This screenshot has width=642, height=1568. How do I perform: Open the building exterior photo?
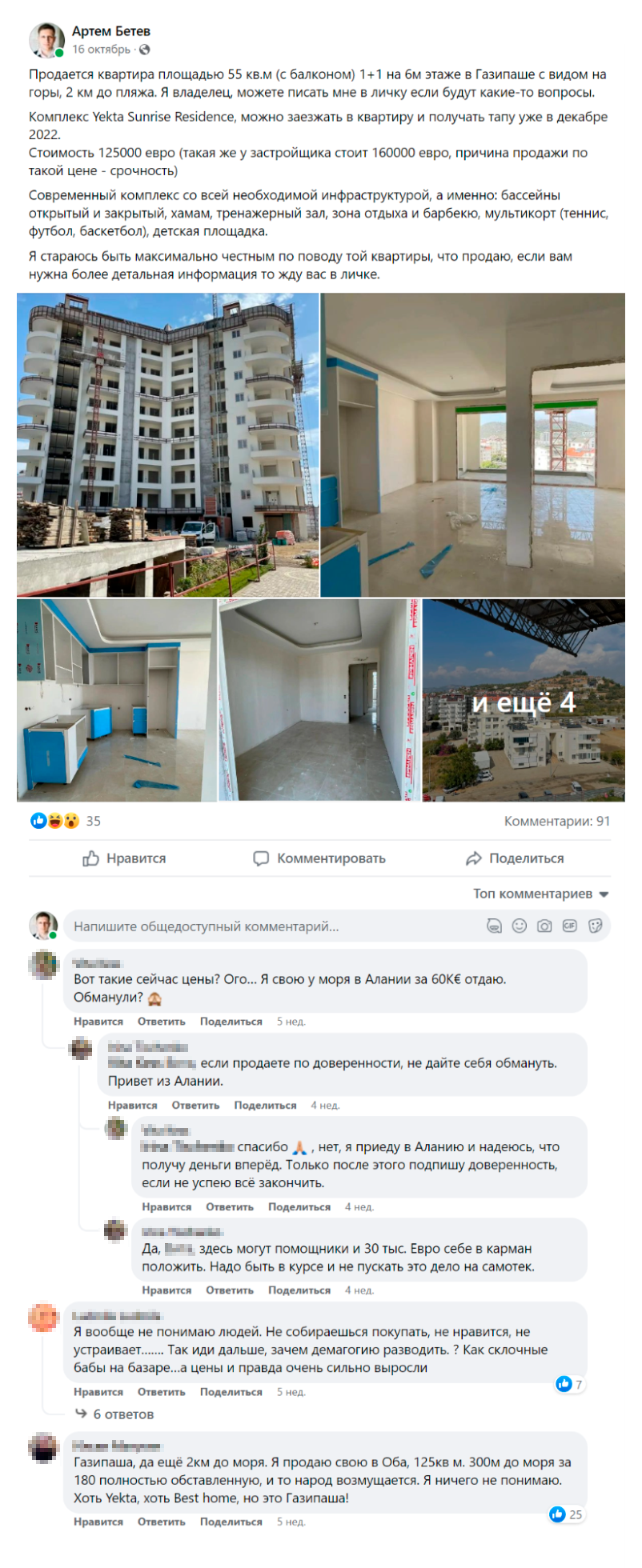[x=167, y=445]
